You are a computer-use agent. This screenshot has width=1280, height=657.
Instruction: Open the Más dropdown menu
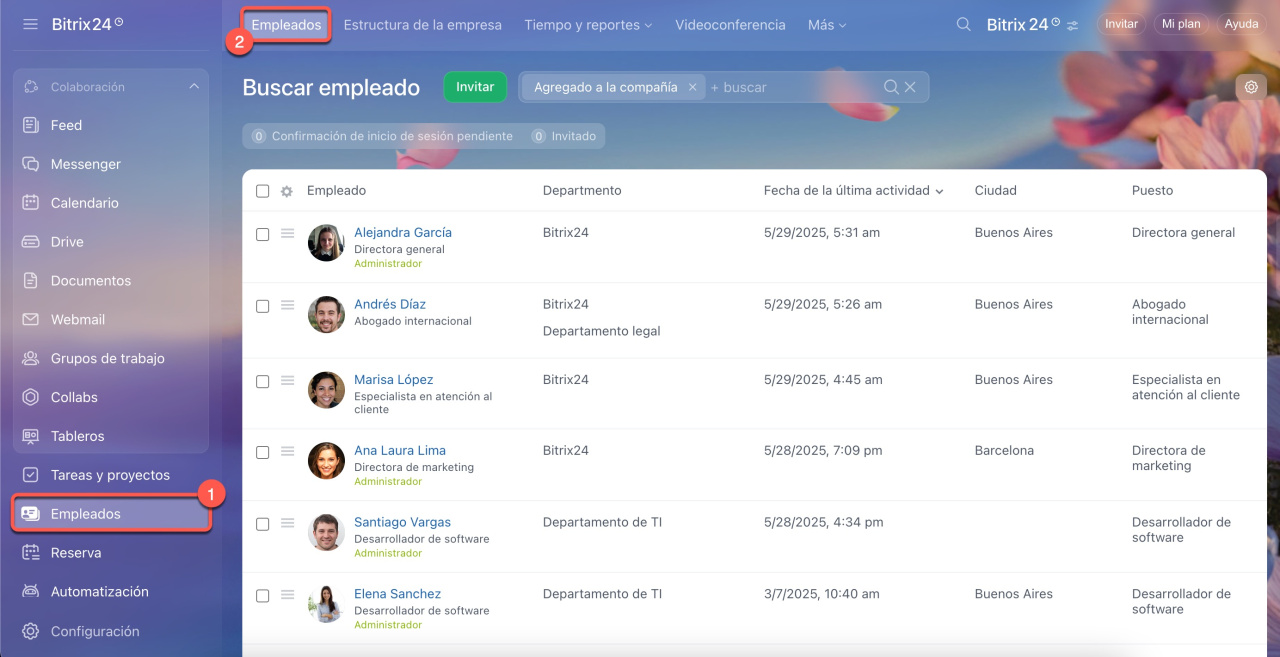[x=827, y=24]
